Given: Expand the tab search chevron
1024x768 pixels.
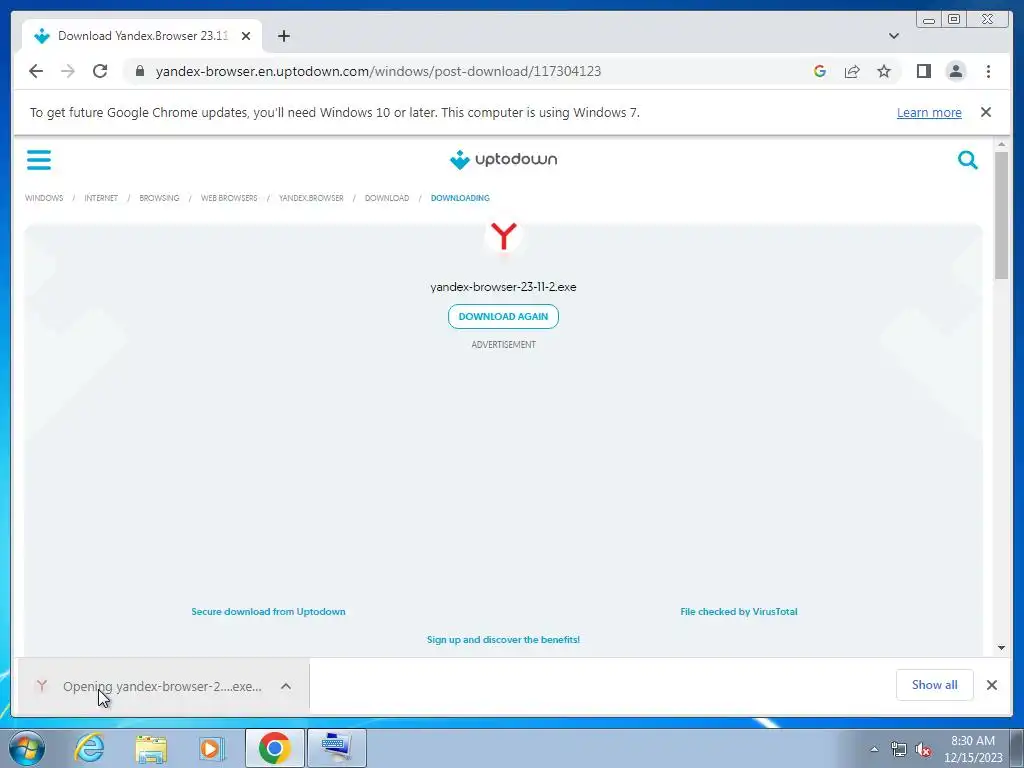Looking at the screenshot, I should [893, 36].
